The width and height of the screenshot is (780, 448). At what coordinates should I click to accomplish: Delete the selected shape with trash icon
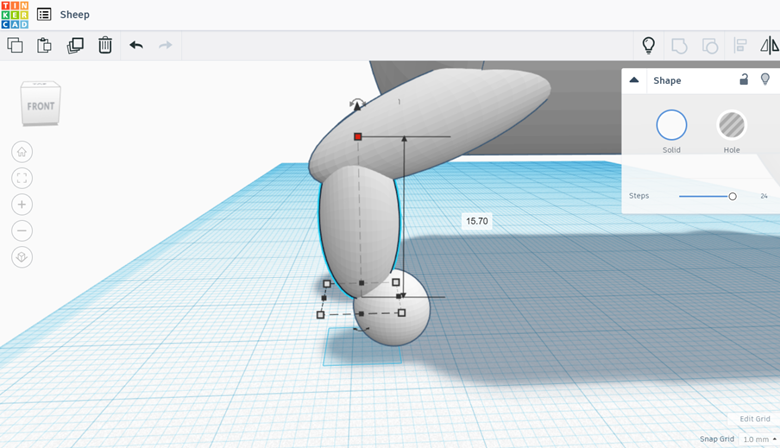[x=105, y=45]
